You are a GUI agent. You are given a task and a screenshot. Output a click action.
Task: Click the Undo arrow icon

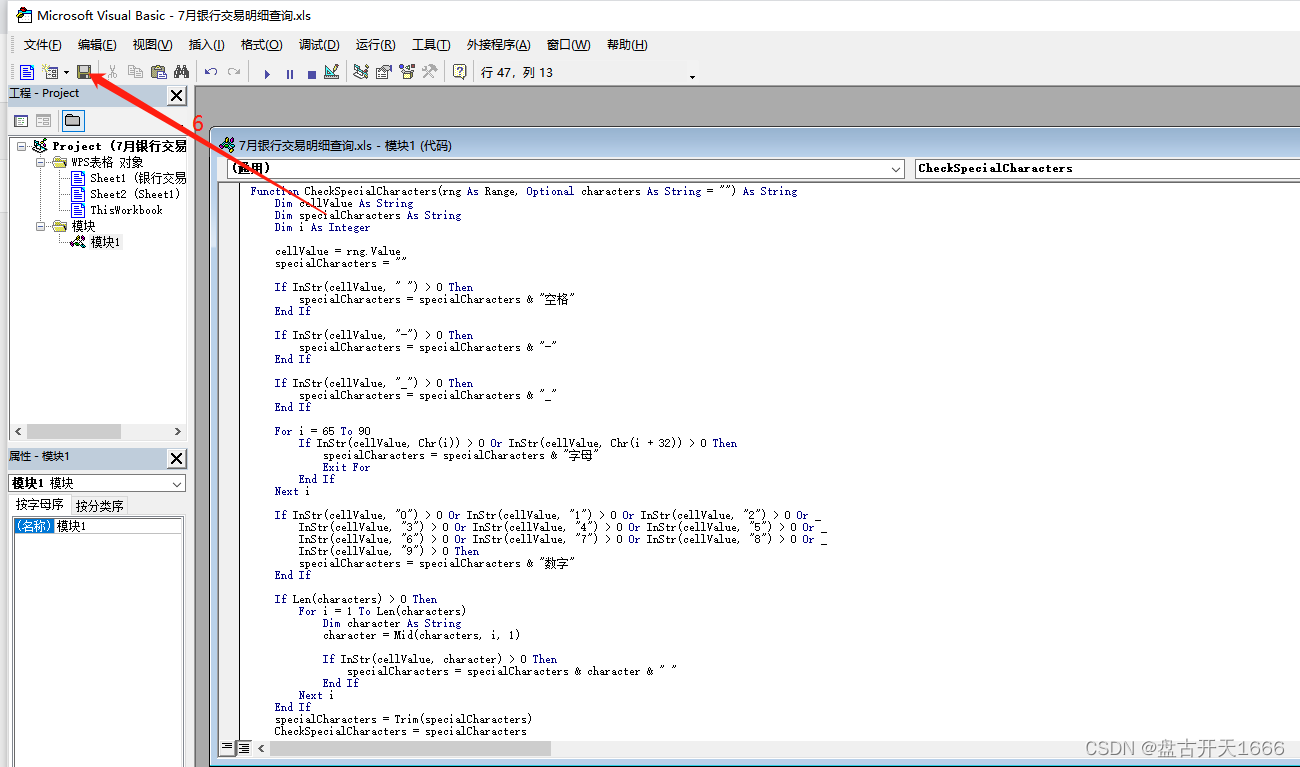[x=211, y=72]
